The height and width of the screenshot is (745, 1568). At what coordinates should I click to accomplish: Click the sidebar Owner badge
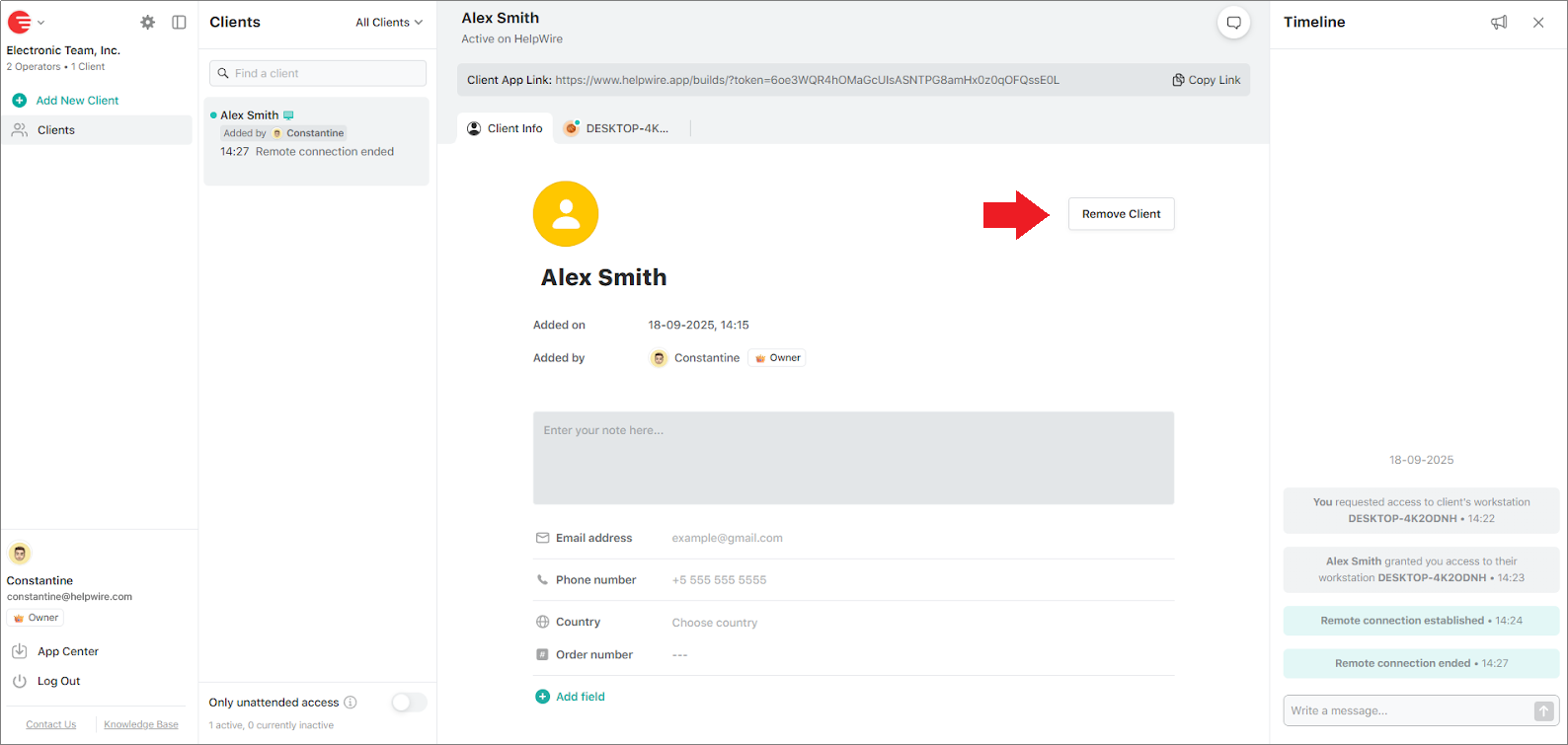(36, 618)
